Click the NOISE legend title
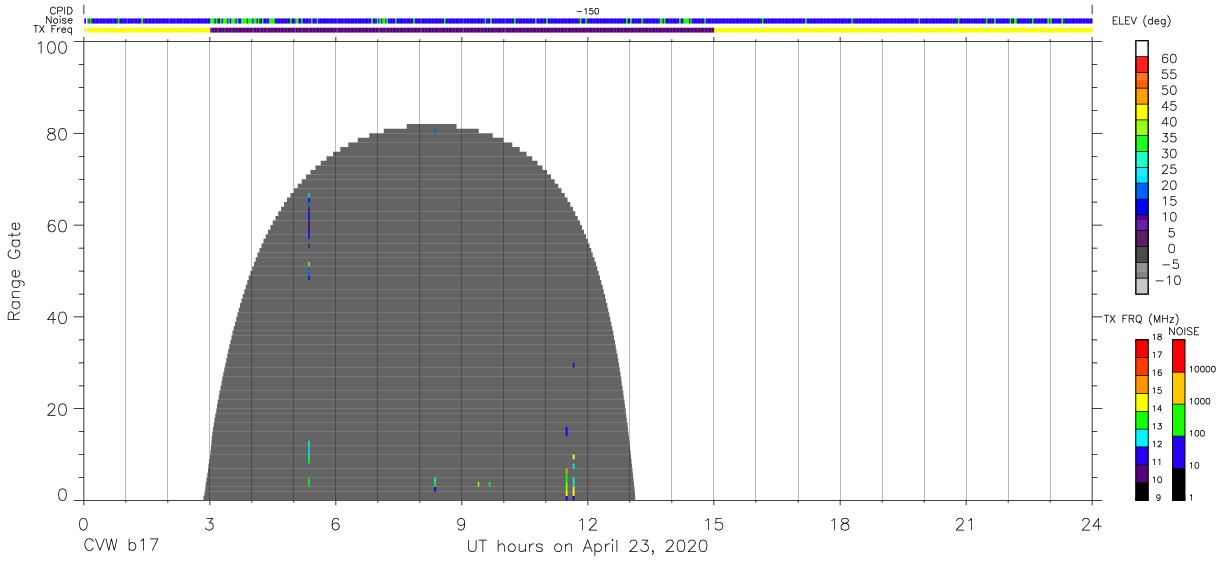The width and height of the screenshot is (1228, 567). pyautogui.click(x=1183, y=331)
